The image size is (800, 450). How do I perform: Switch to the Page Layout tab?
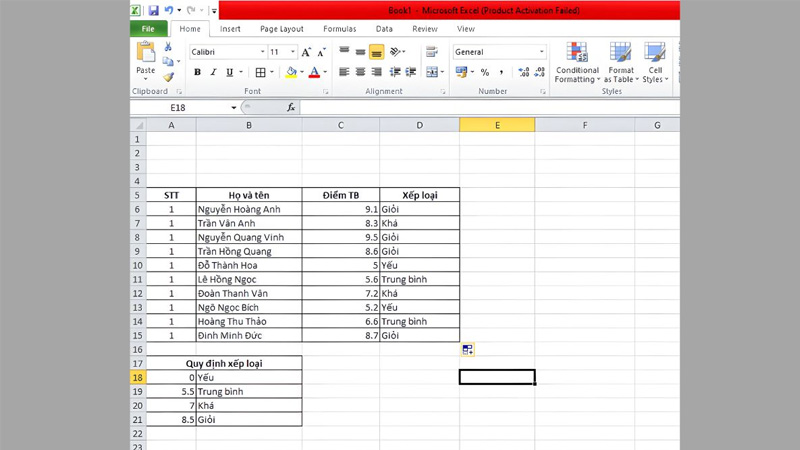(282, 29)
